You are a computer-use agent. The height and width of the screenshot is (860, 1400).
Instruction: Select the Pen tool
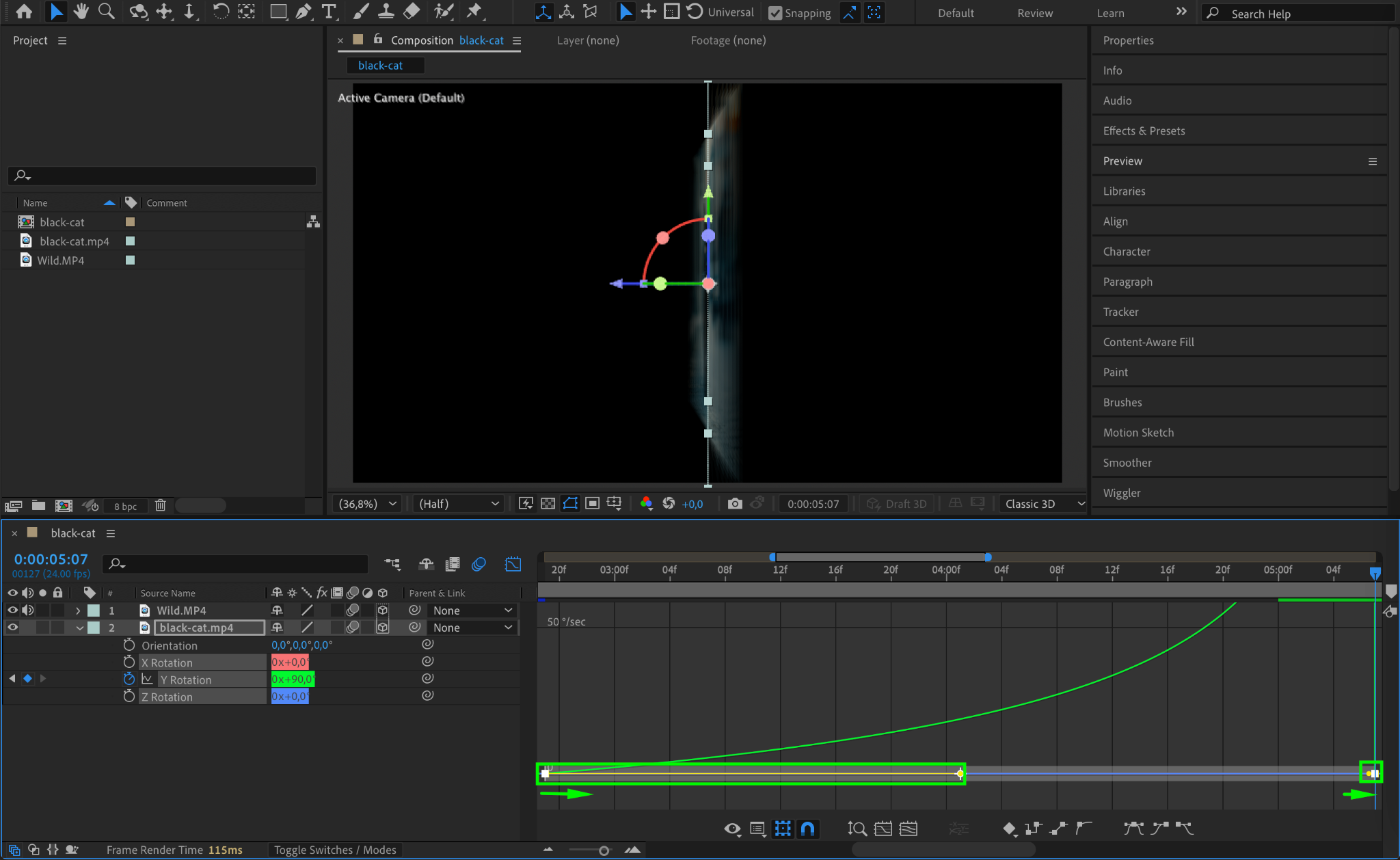click(x=303, y=12)
